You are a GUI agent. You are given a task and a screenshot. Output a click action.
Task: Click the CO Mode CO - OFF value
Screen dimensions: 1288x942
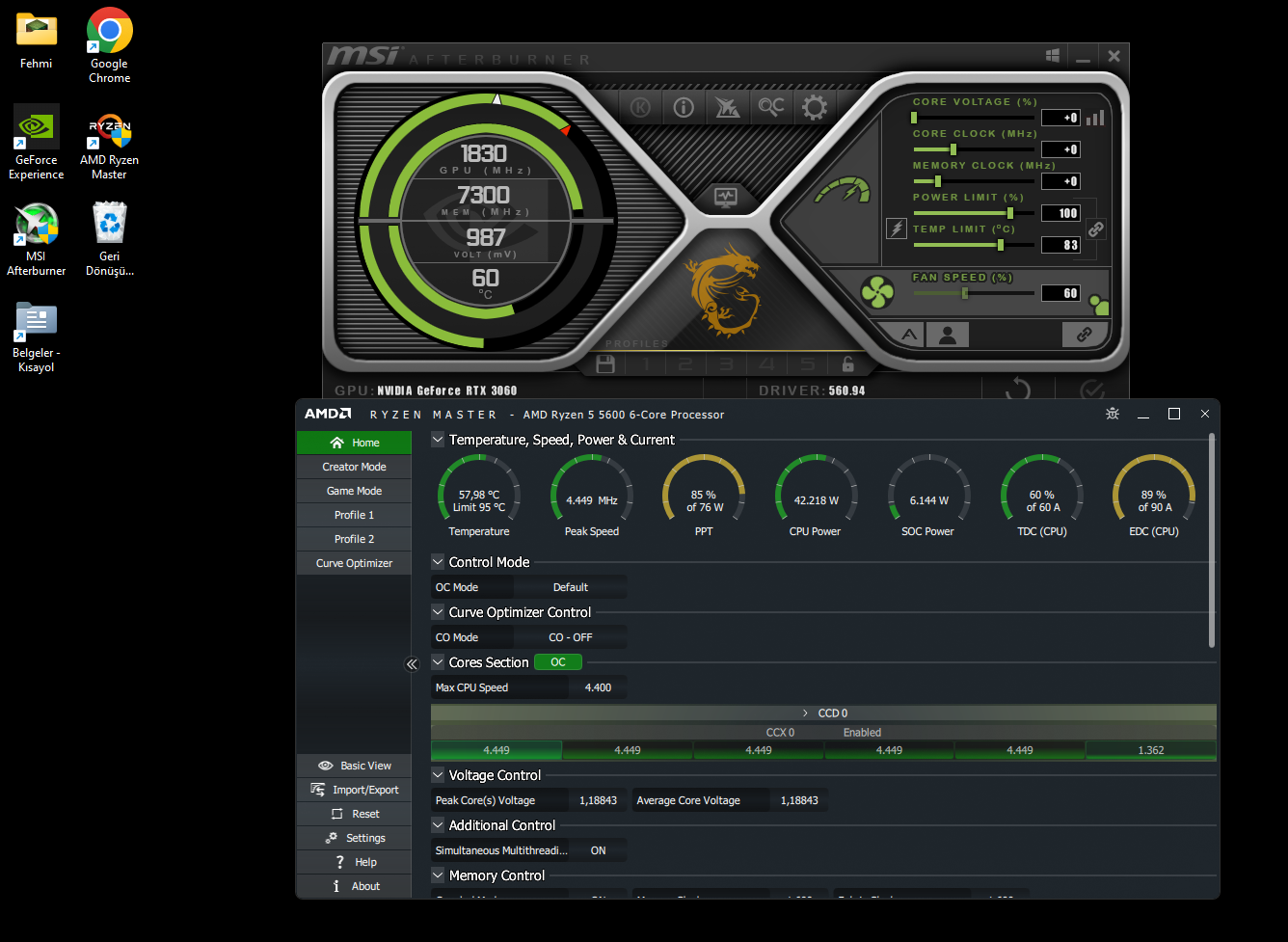(x=570, y=637)
